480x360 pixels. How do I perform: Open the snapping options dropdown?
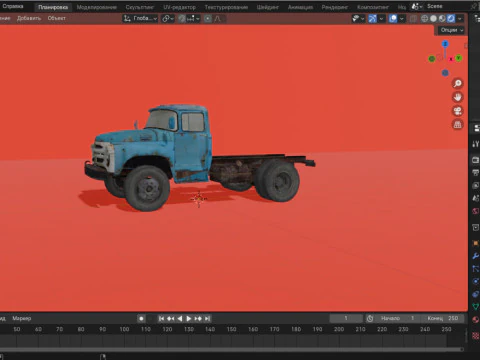[x=193, y=19]
